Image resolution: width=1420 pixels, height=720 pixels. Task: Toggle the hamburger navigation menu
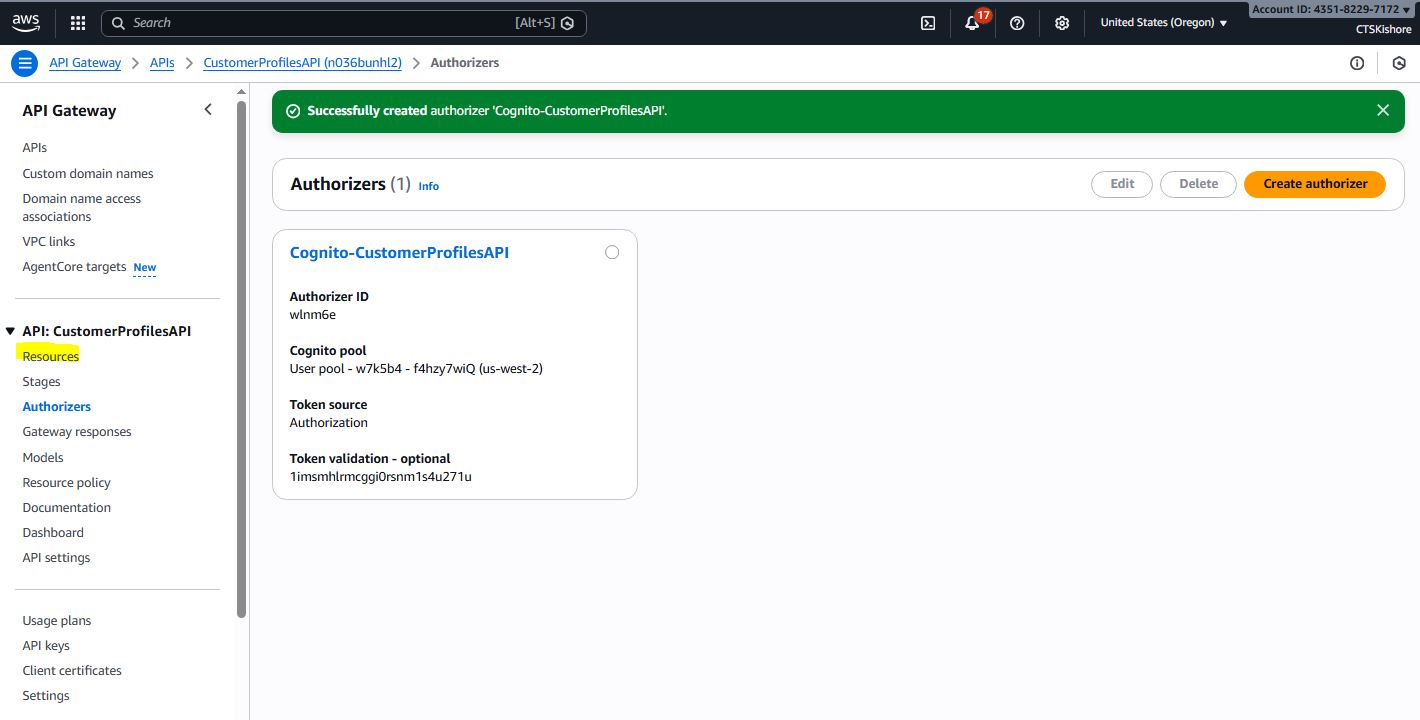[x=24, y=63]
